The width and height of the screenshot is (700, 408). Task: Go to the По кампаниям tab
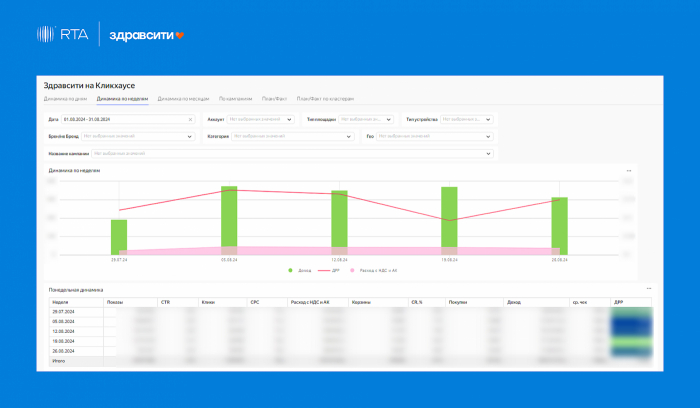pos(235,99)
